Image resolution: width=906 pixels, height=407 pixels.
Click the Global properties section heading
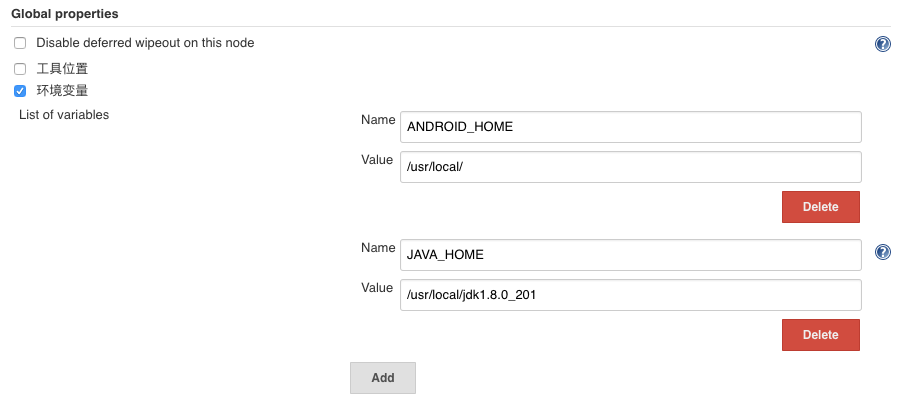(64, 13)
